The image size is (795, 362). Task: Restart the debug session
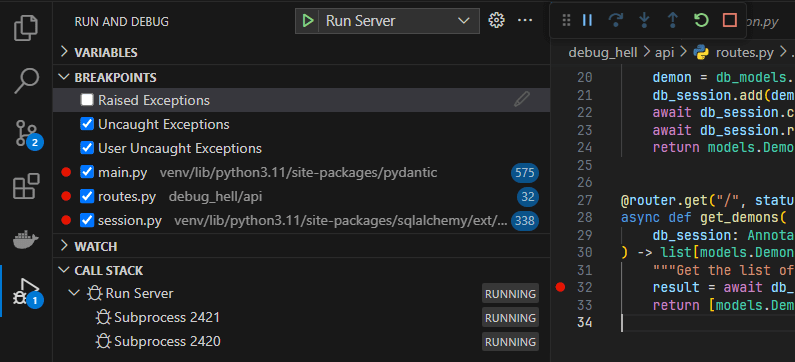(701, 20)
